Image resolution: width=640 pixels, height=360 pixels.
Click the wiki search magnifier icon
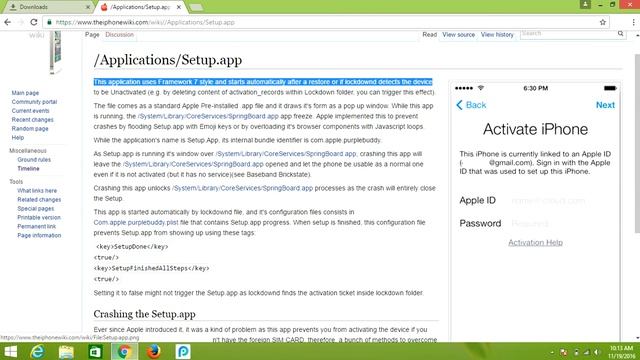coord(620,33)
